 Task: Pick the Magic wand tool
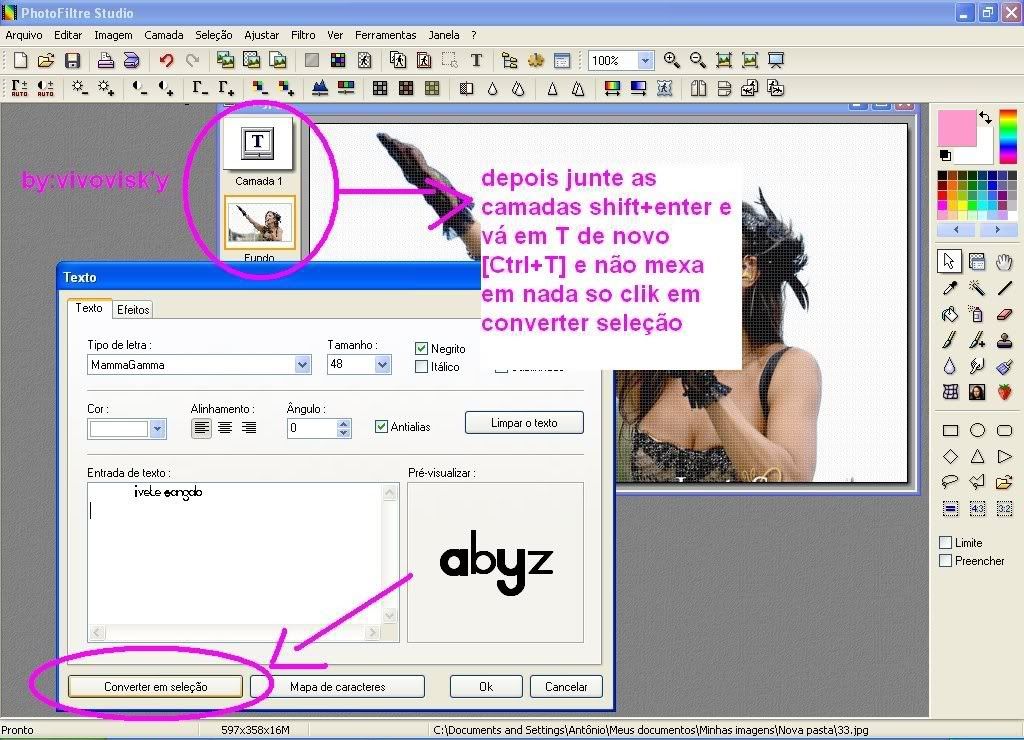[977, 288]
